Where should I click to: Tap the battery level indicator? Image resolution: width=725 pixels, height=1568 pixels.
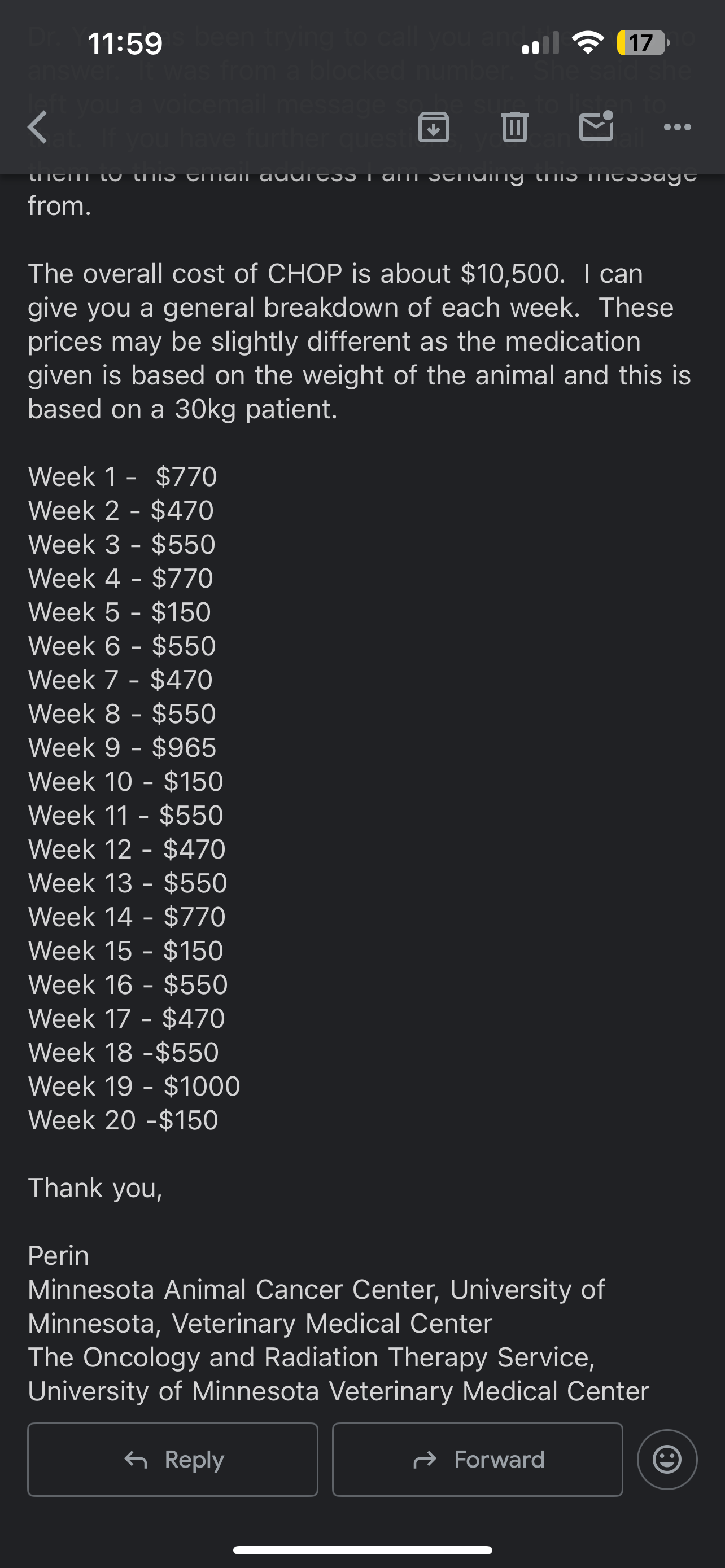[642, 42]
